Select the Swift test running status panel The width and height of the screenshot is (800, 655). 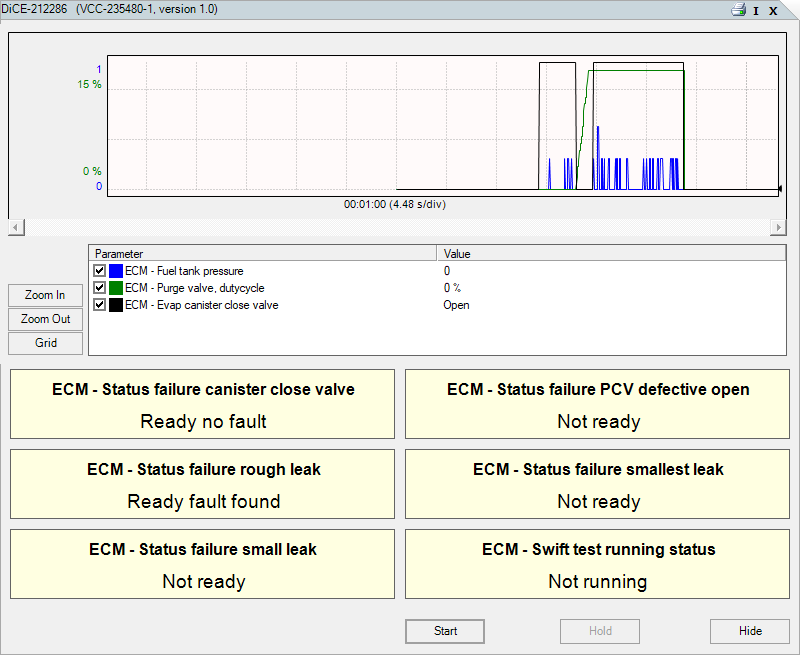tap(598, 564)
